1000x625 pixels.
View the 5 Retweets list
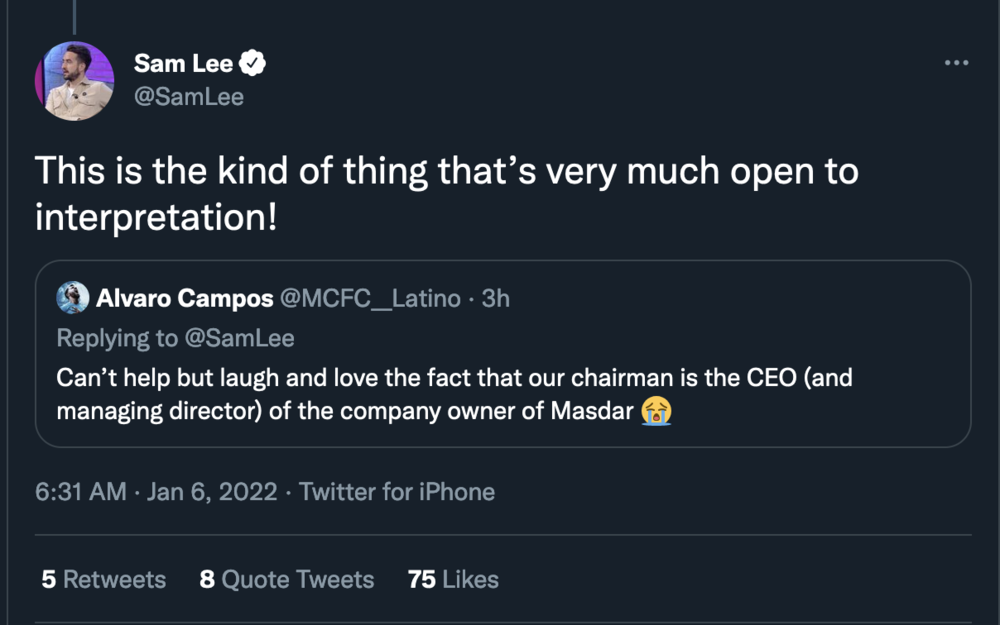click(x=103, y=579)
